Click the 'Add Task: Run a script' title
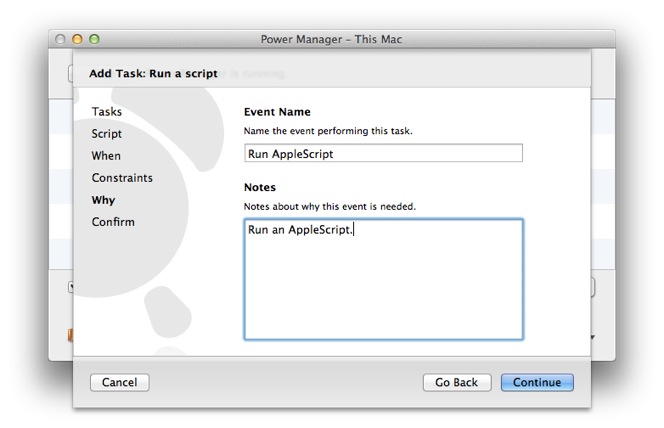The image size is (664, 428). (x=153, y=73)
